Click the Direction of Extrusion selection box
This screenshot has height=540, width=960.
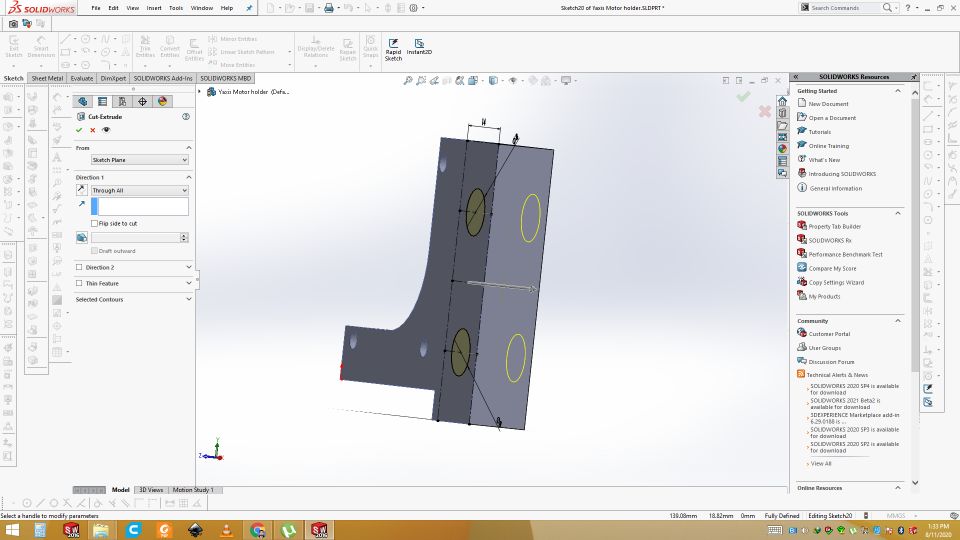(x=140, y=206)
